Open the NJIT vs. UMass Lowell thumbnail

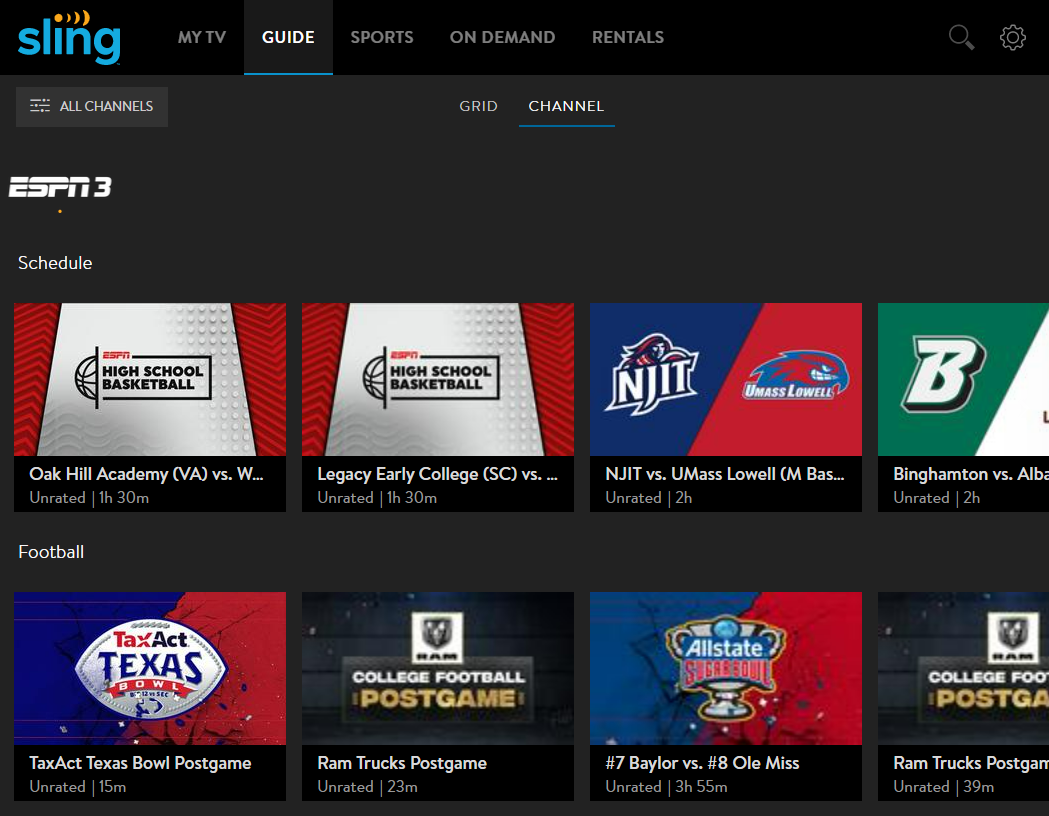click(726, 380)
